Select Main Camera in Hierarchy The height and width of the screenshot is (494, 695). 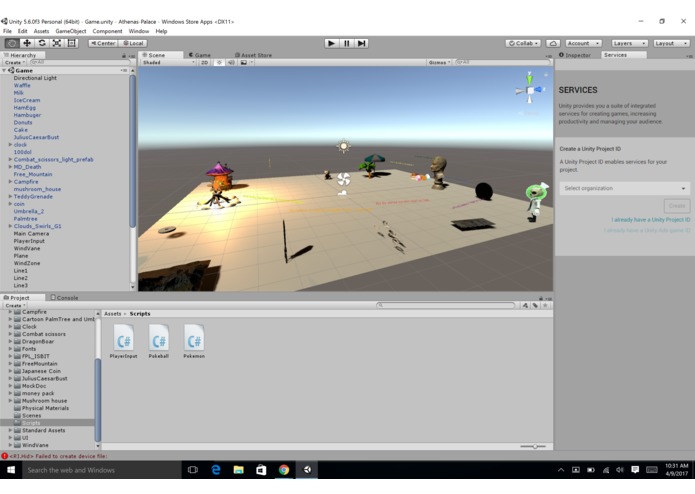(31, 233)
